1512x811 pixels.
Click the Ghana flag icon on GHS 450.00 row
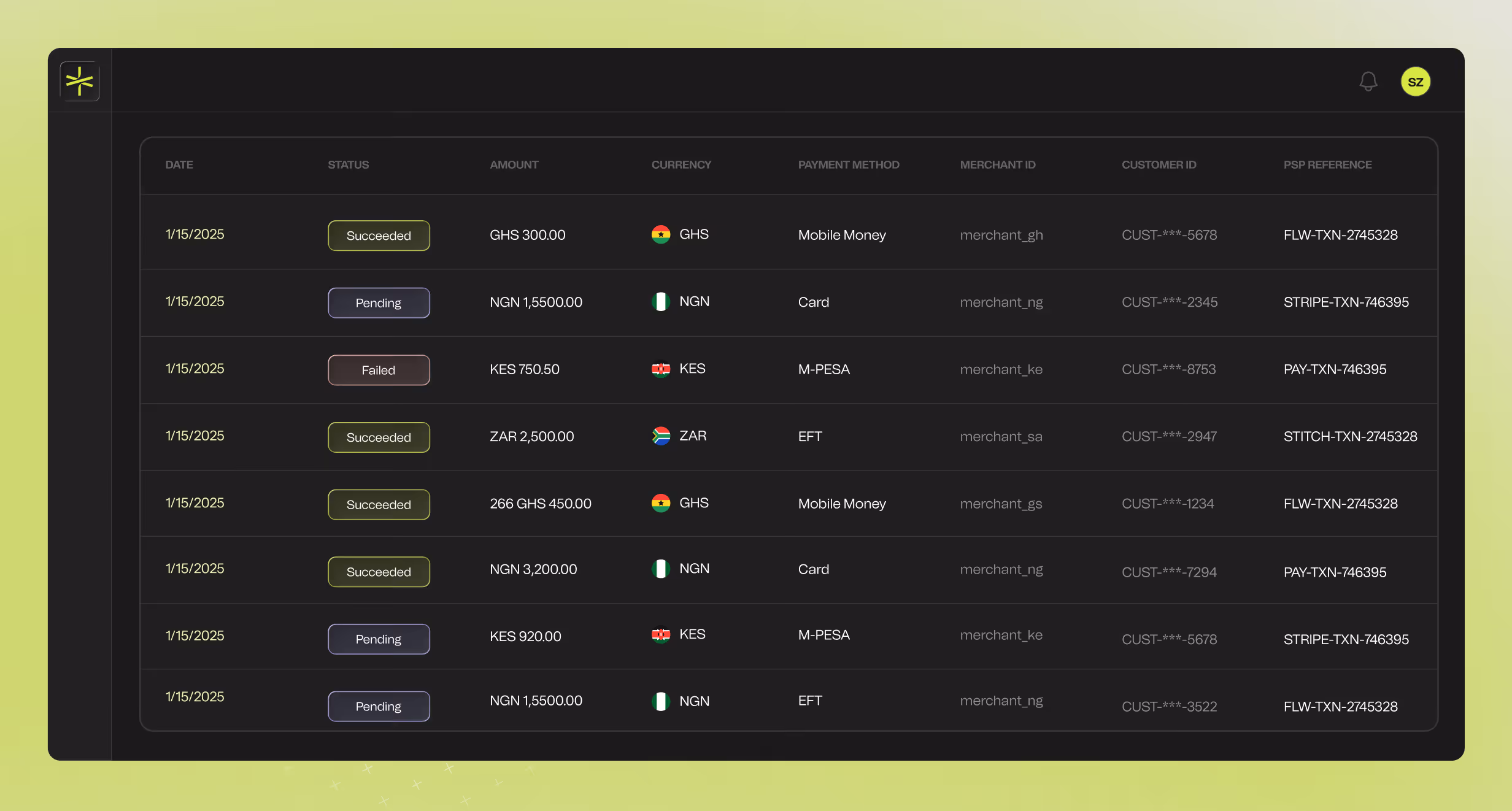661,503
